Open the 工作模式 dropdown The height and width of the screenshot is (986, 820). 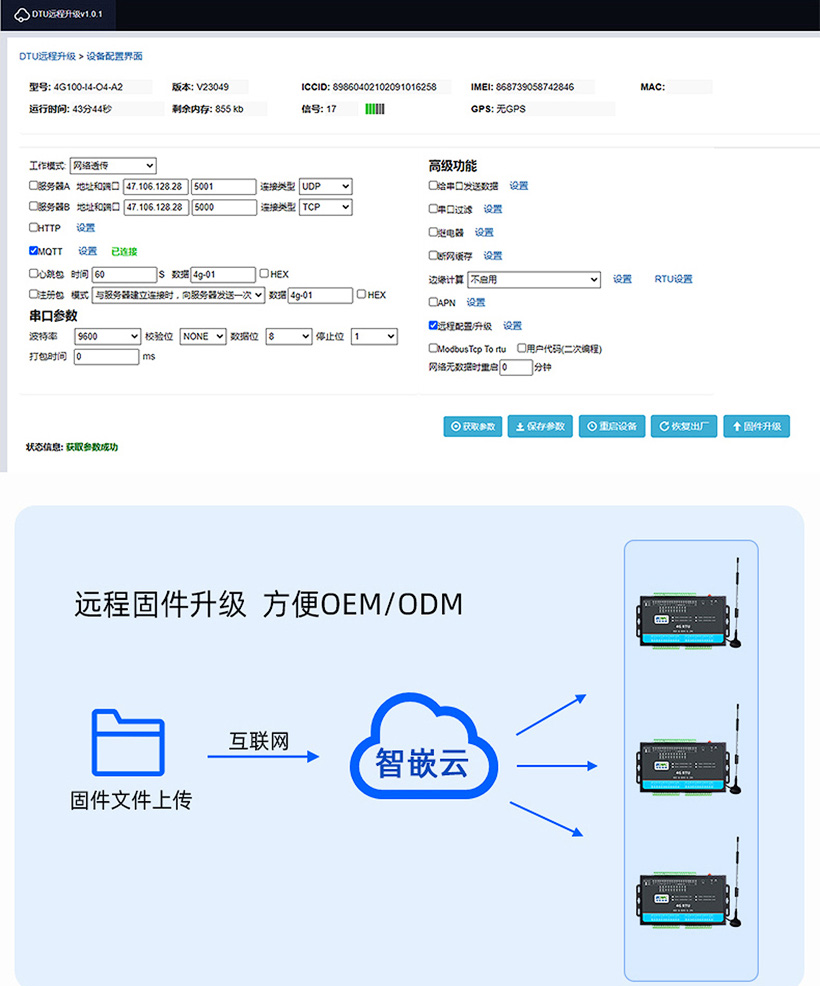pos(112,166)
